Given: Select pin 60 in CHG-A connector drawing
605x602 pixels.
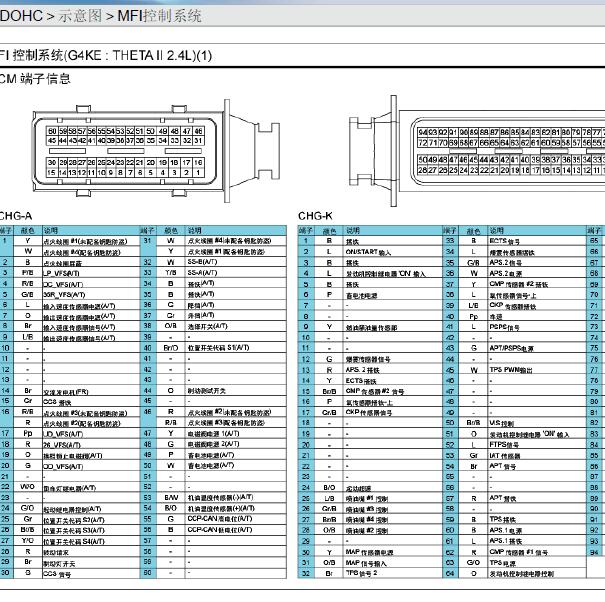Looking at the screenshot, I should click(52, 131).
